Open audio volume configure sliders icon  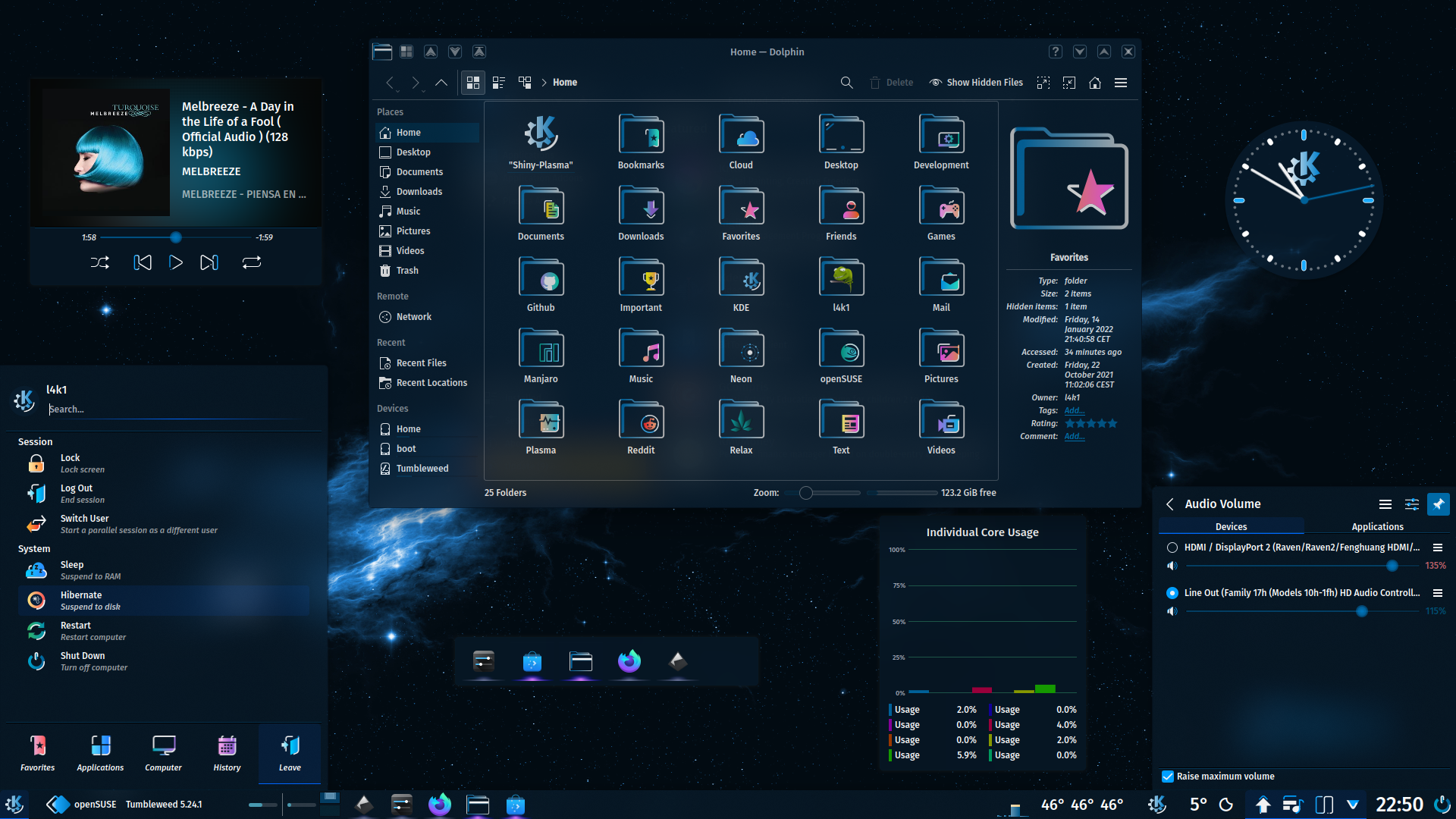click(1412, 504)
